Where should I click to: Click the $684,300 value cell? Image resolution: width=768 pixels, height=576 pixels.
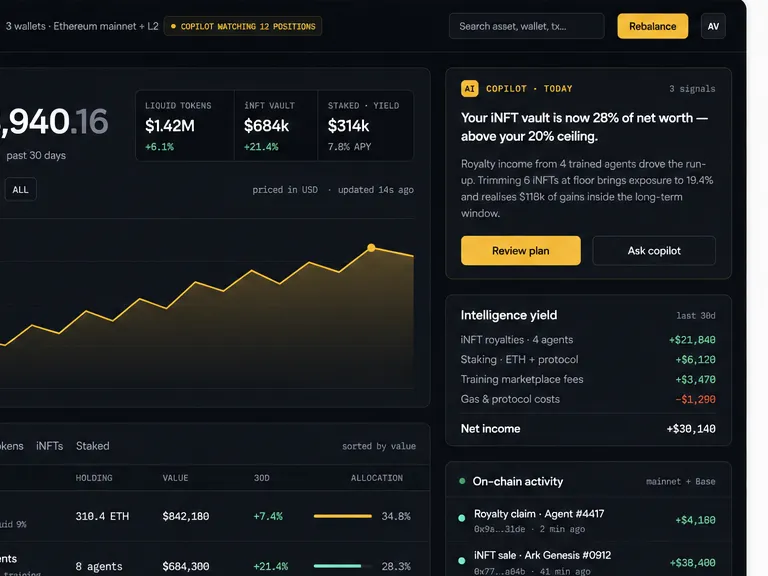[x=186, y=567]
